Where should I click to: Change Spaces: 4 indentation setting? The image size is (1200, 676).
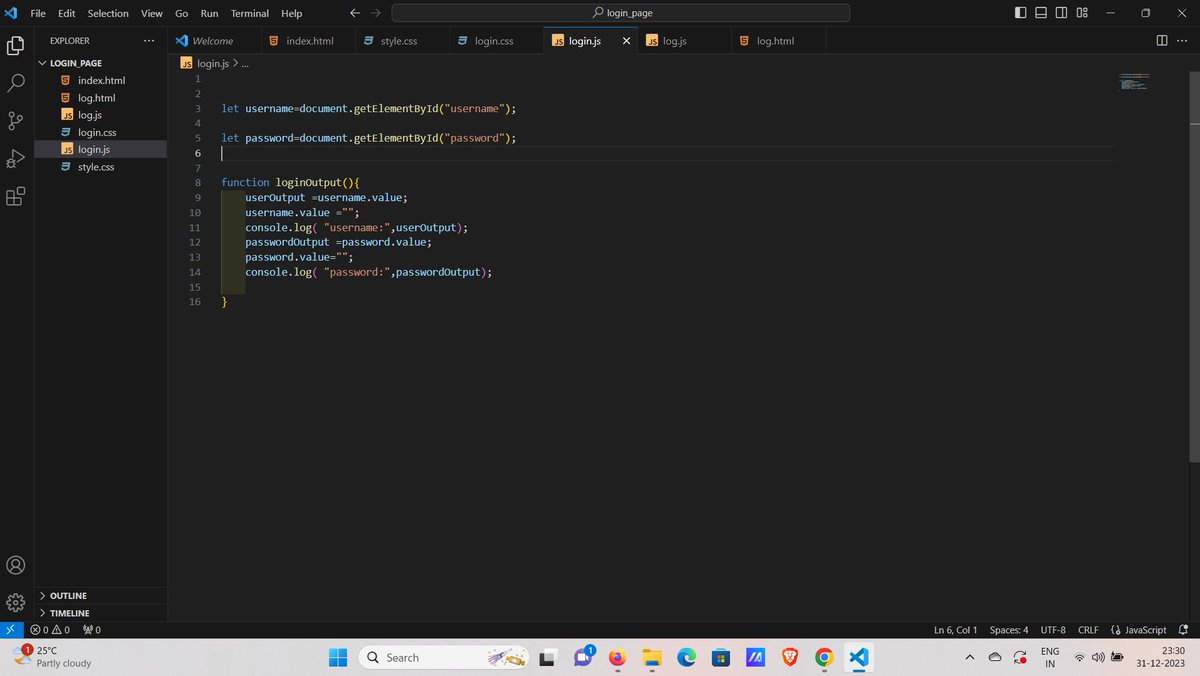(x=1009, y=630)
